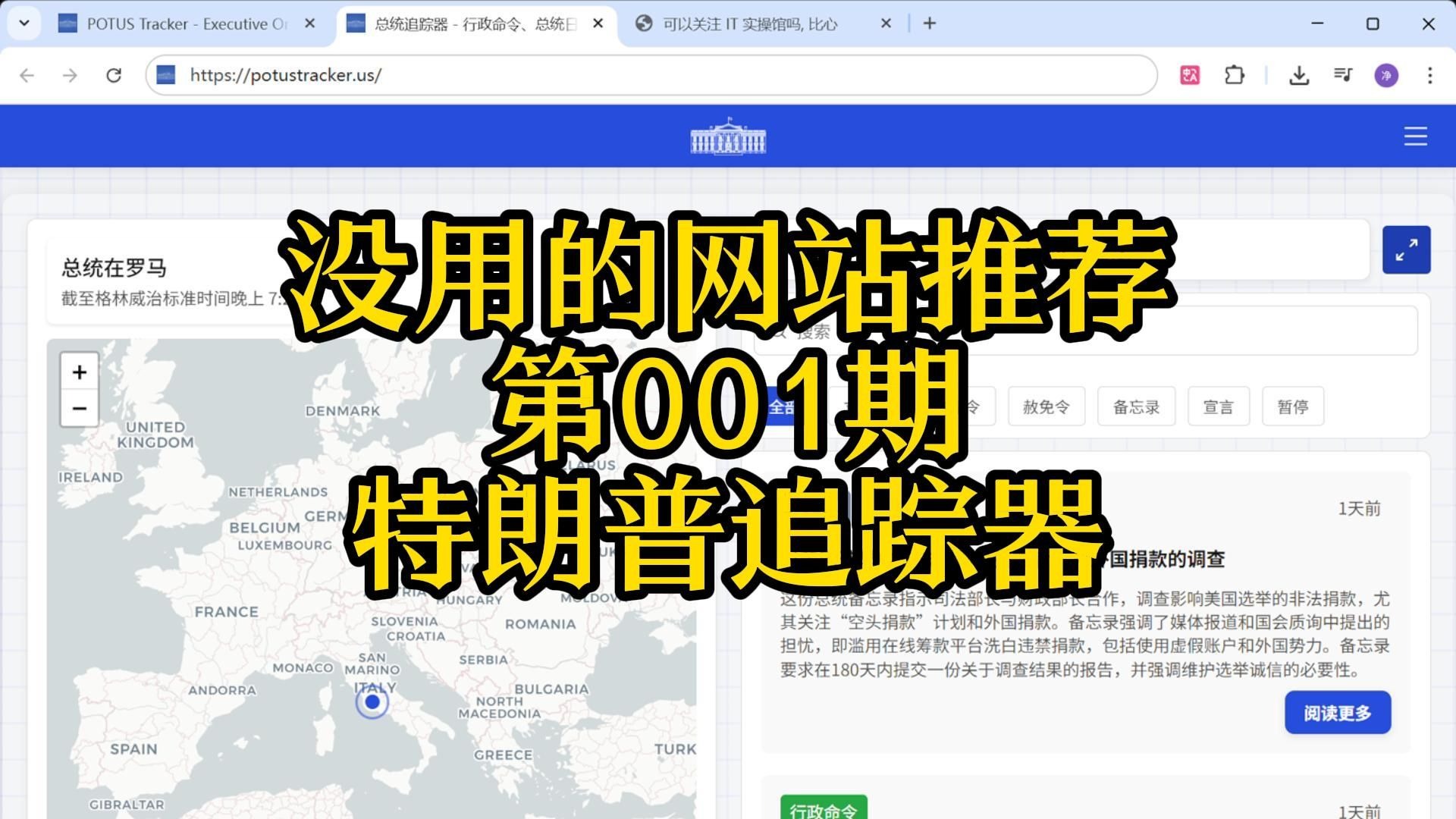Open a new browser tab
The image size is (1456, 819).
coord(929,24)
